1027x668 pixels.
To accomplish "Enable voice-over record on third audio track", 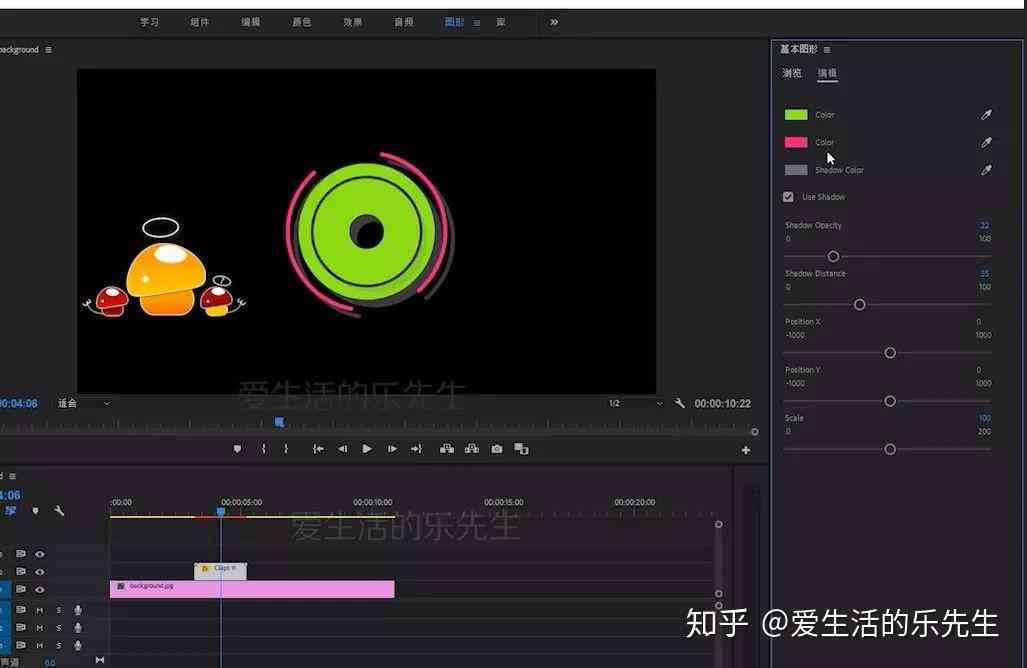I will coord(78,645).
